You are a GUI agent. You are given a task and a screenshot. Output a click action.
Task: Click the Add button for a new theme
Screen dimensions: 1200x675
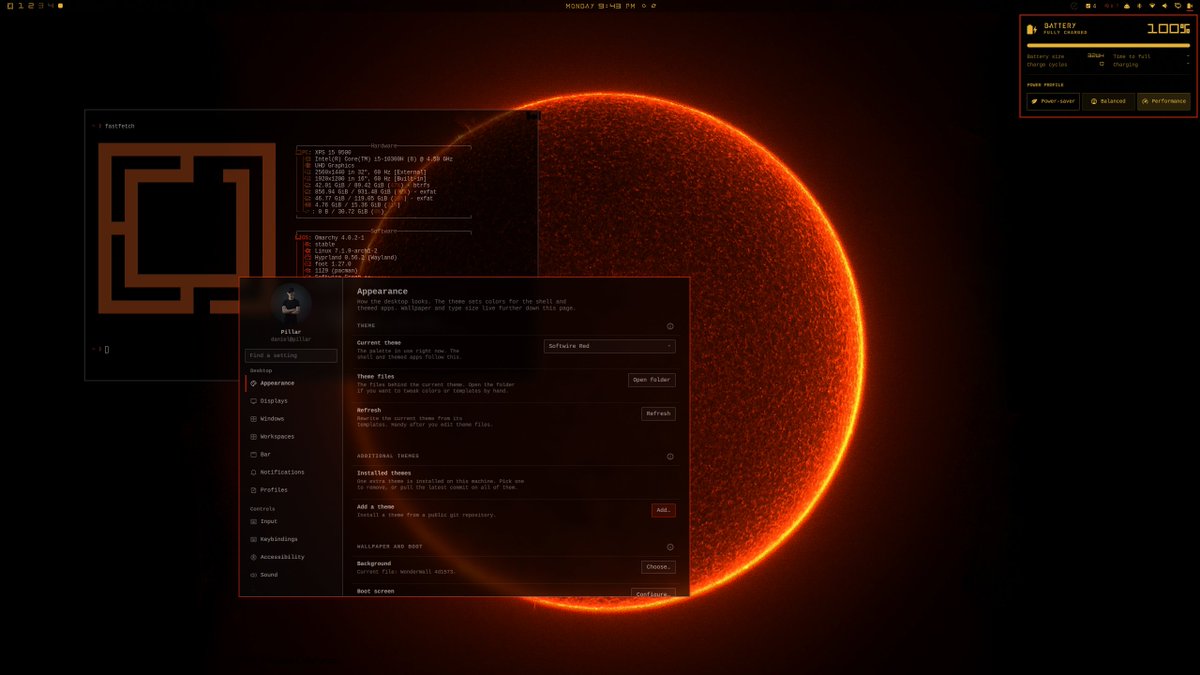click(663, 510)
